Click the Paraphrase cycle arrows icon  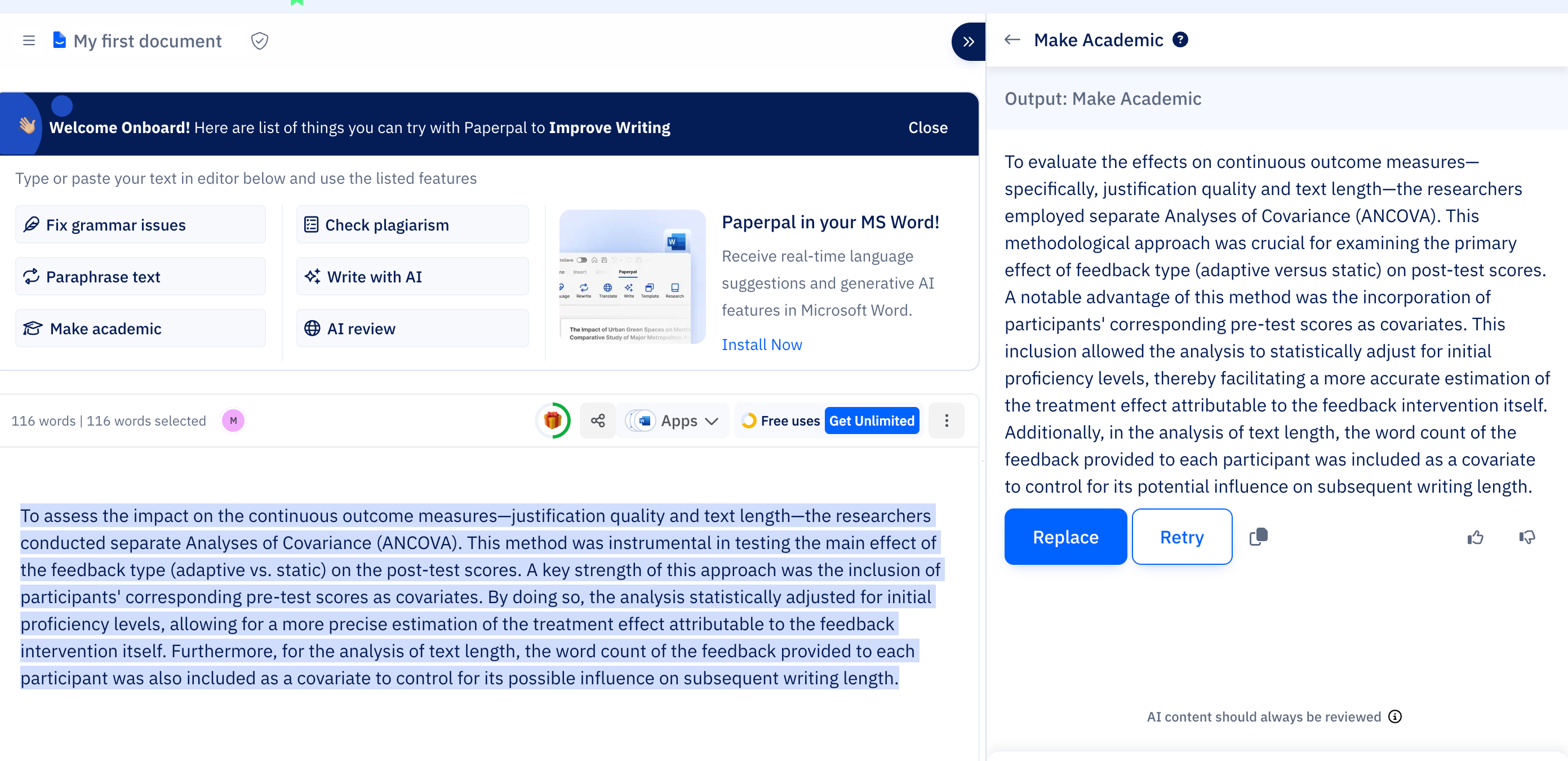(x=31, y=276)
